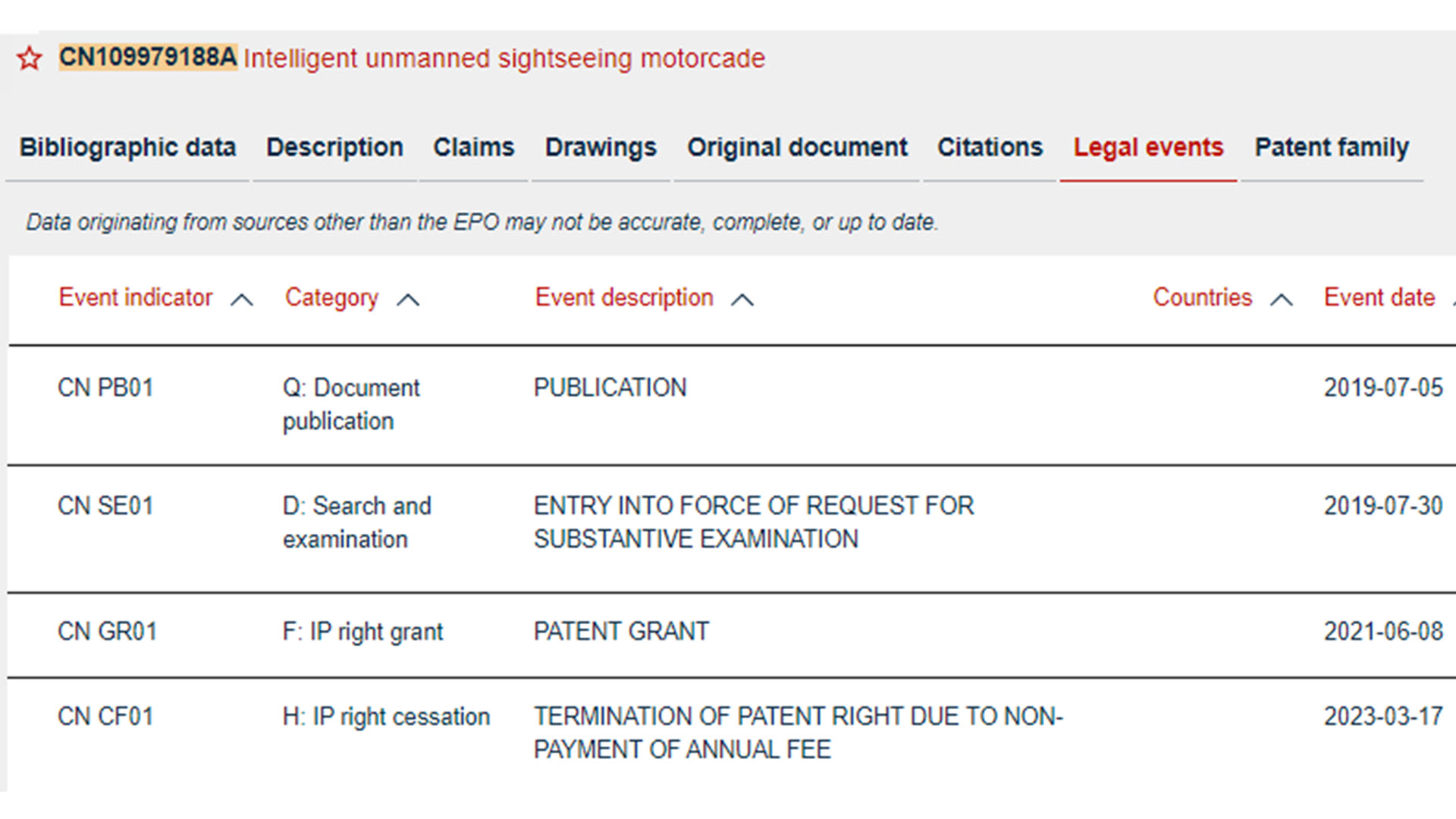Click the Event date column header
Image resolution: width=1456 pixels, height=819 pixels.
click(x=1379, y=297)
